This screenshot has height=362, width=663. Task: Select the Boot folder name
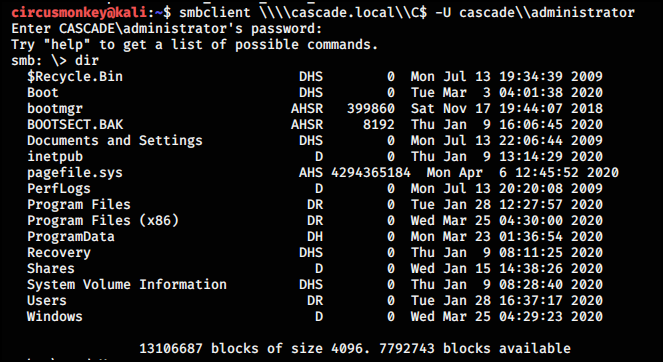[x=43, y=93]
